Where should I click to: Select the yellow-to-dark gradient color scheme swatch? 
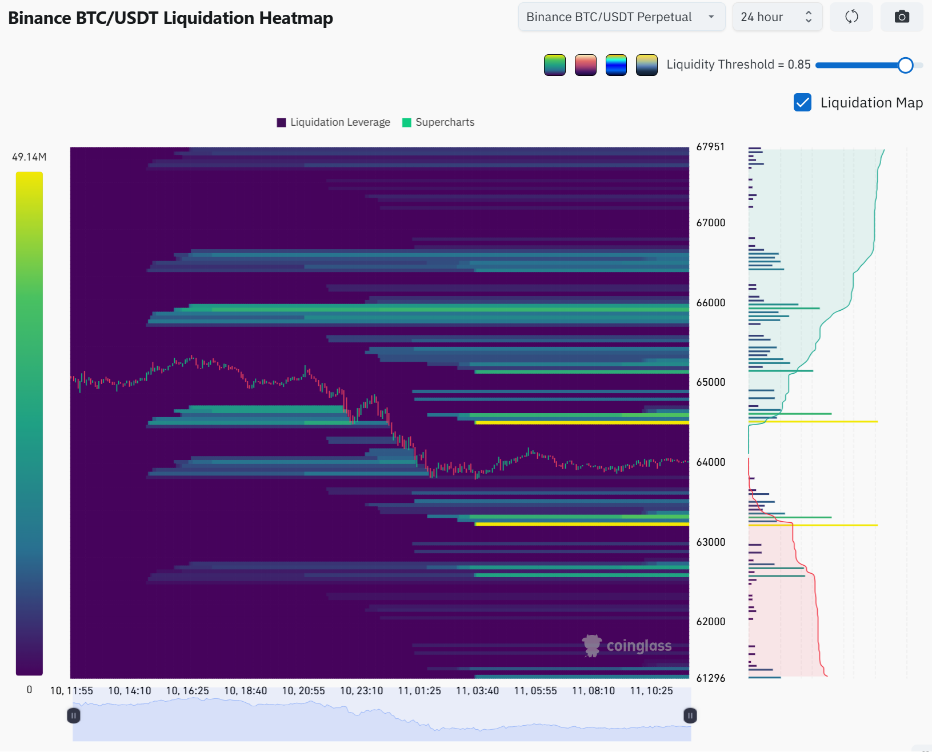tap(647, 65)
